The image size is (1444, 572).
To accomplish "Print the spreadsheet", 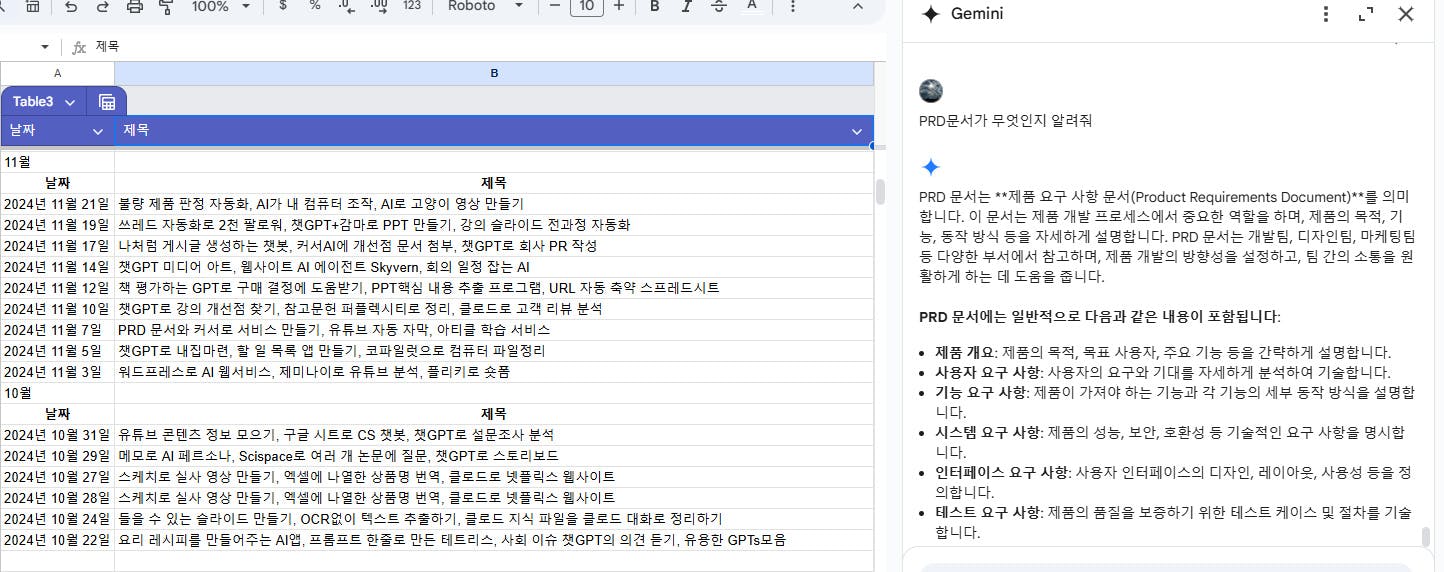I will pos(135,6).
